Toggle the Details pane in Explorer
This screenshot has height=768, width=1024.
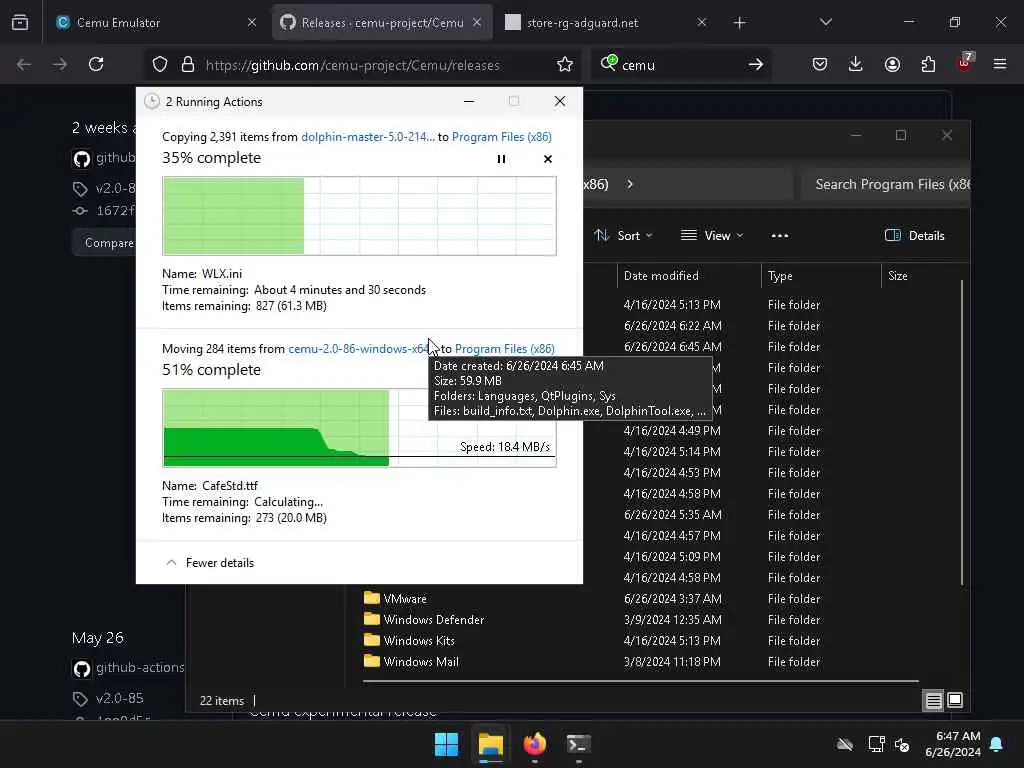914,236
